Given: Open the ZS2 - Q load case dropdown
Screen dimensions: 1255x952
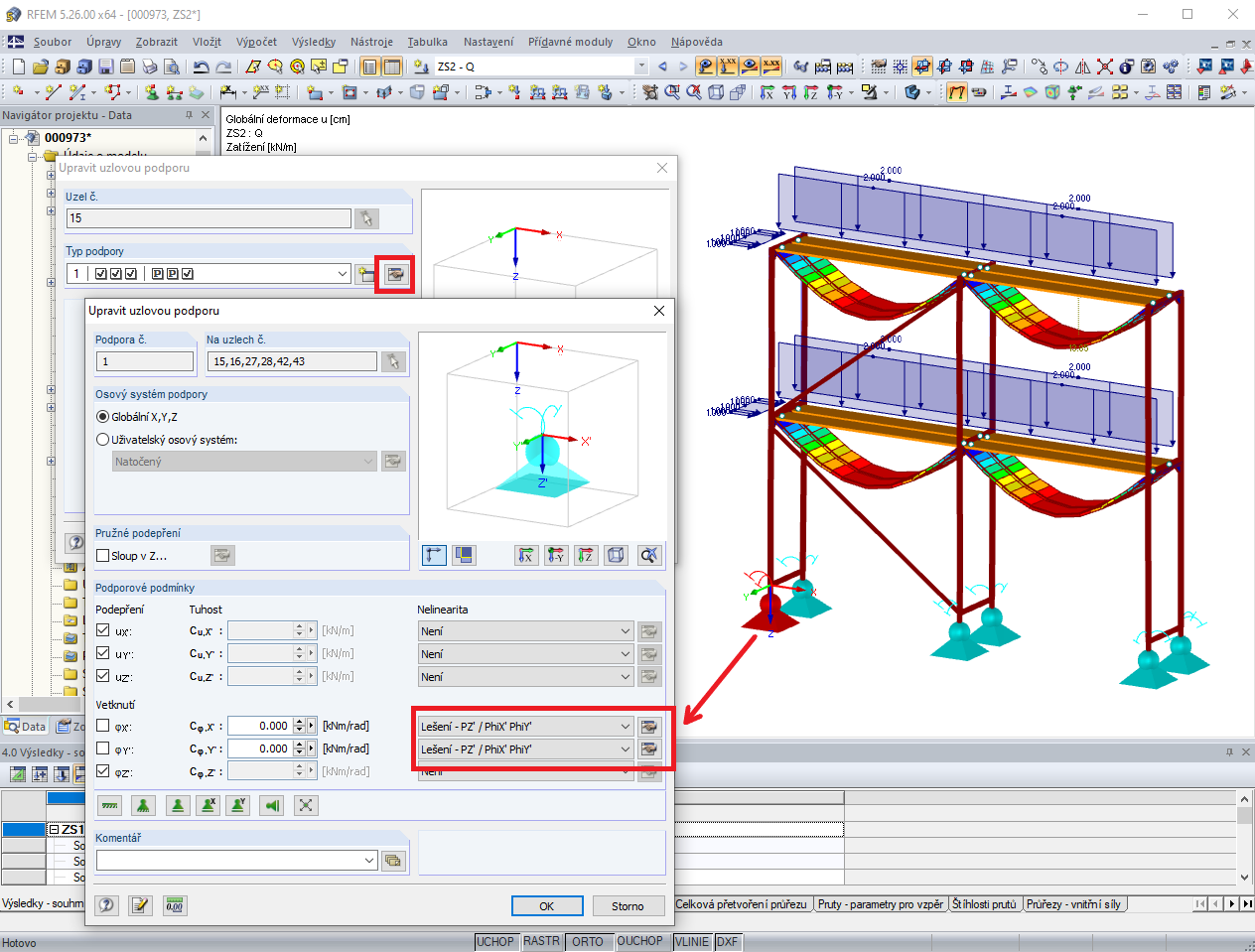Looking at the screenshot, I should (x=640, y=67).
